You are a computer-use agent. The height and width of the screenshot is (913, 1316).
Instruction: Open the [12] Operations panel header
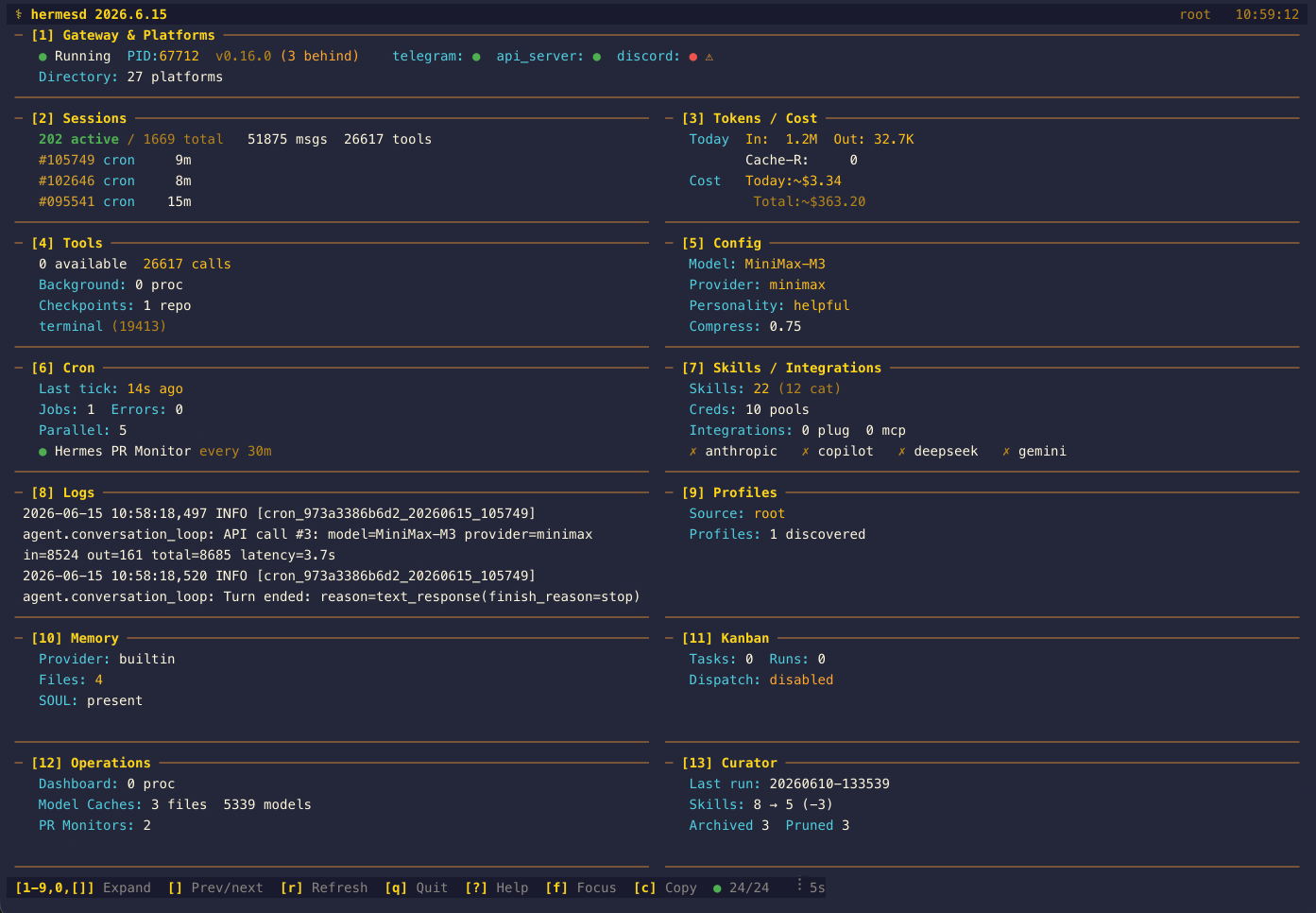[x=91, y=763]
